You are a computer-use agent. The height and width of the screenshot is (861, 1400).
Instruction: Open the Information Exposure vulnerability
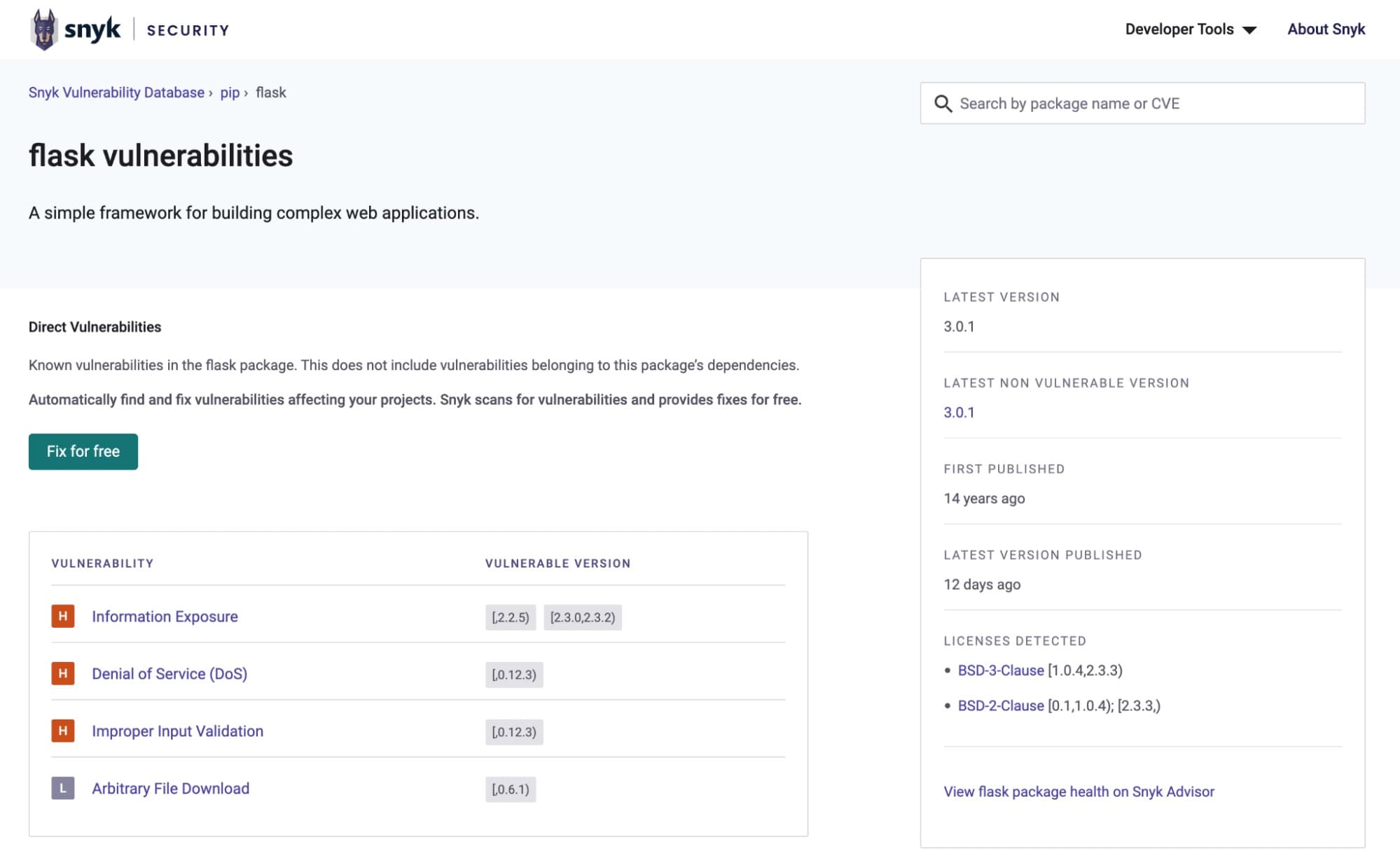(165, 617)
